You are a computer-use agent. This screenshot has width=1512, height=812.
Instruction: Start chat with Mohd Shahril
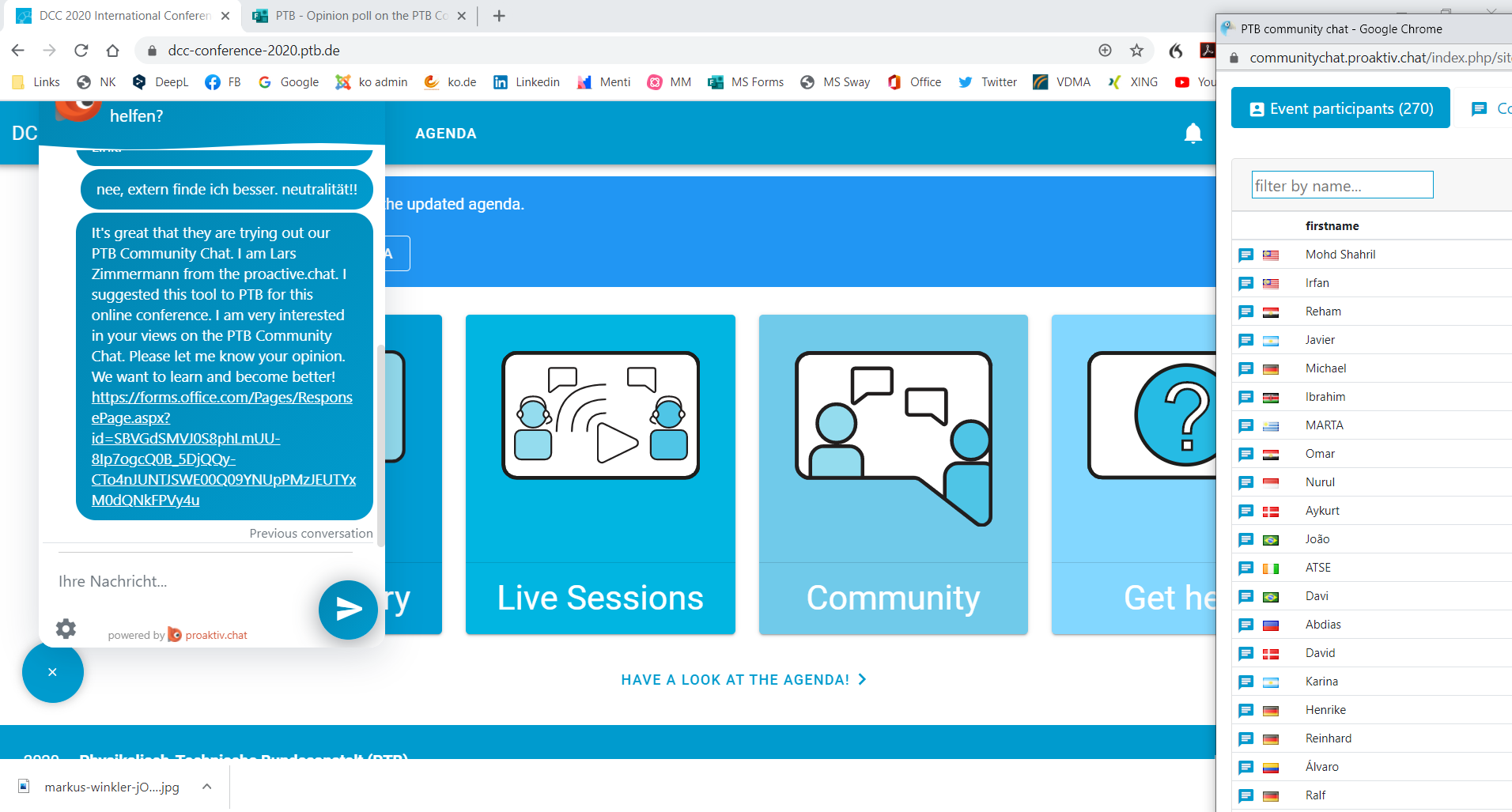click(1246, 255)
